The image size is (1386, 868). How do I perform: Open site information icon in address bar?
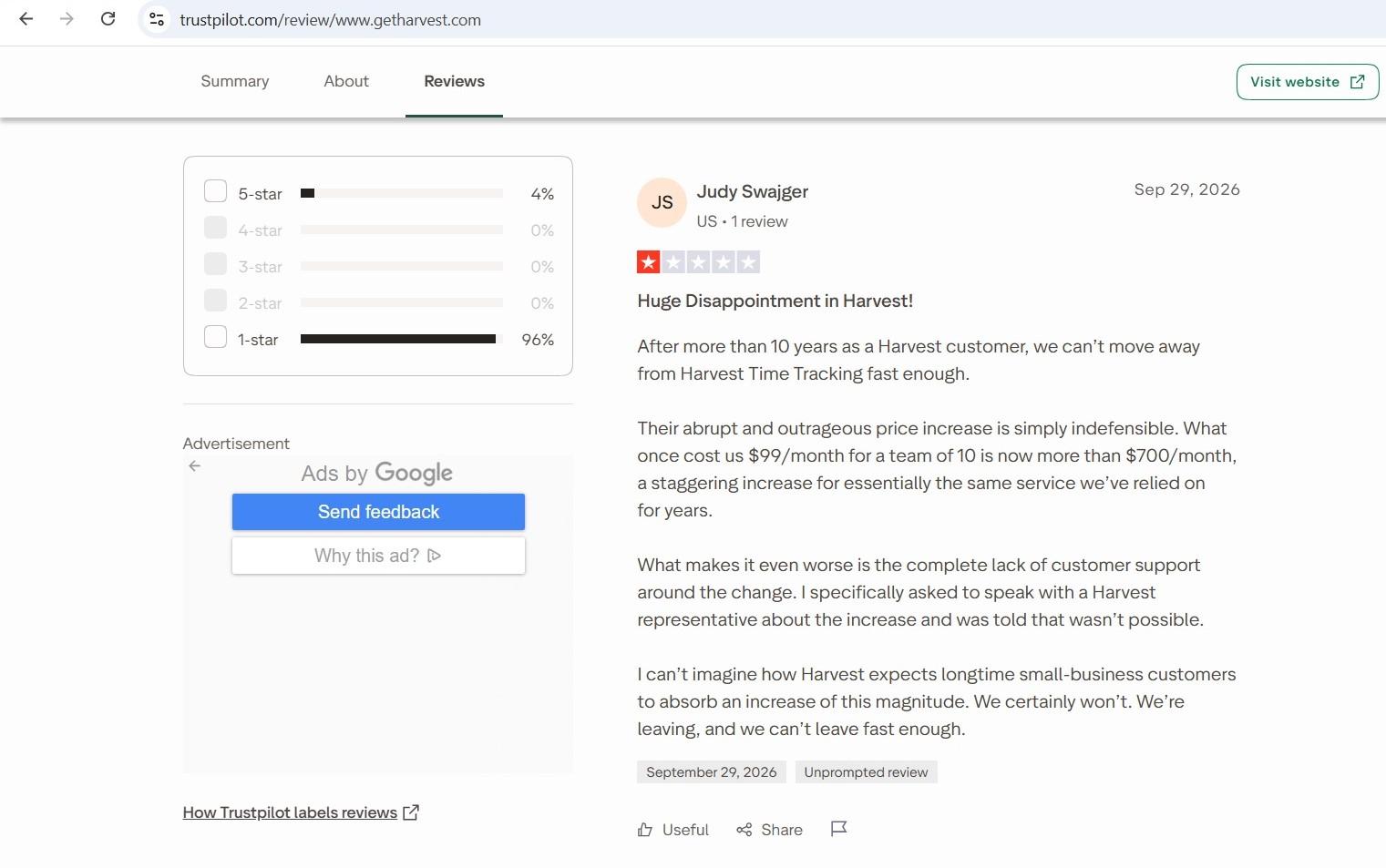(157, 19)
